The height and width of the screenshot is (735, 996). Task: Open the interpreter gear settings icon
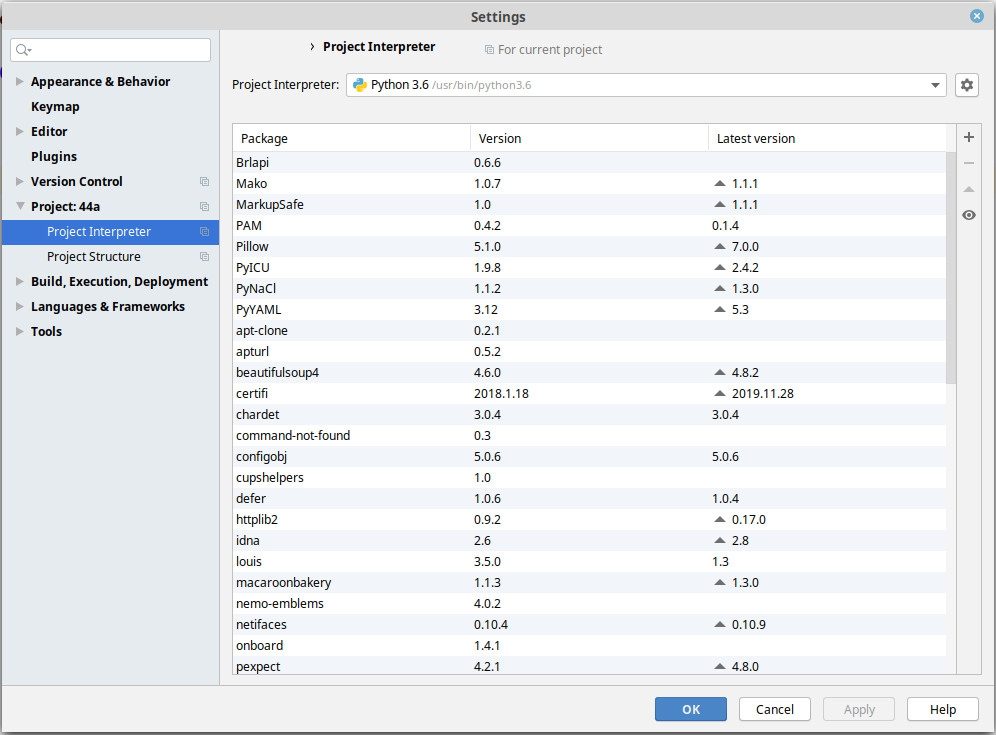967,85
